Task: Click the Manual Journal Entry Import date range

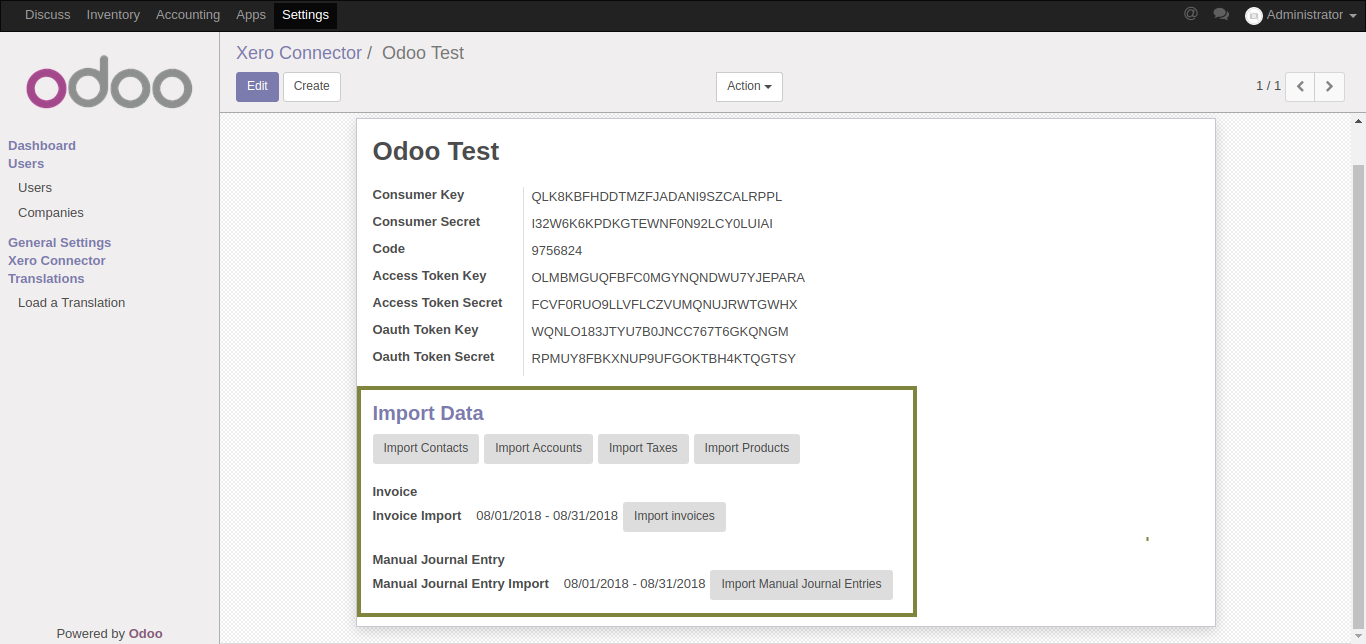Action: tap(635, 584)
